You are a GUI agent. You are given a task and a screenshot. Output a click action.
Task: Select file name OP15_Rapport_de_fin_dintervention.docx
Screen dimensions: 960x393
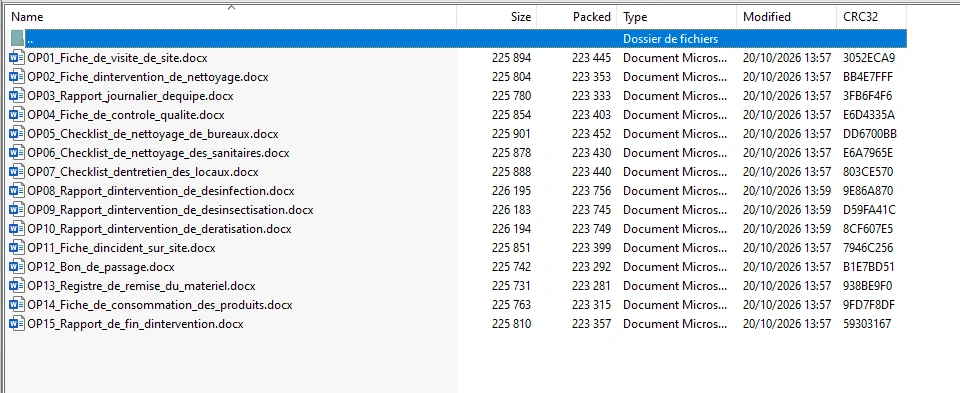(x=135, y=324)
